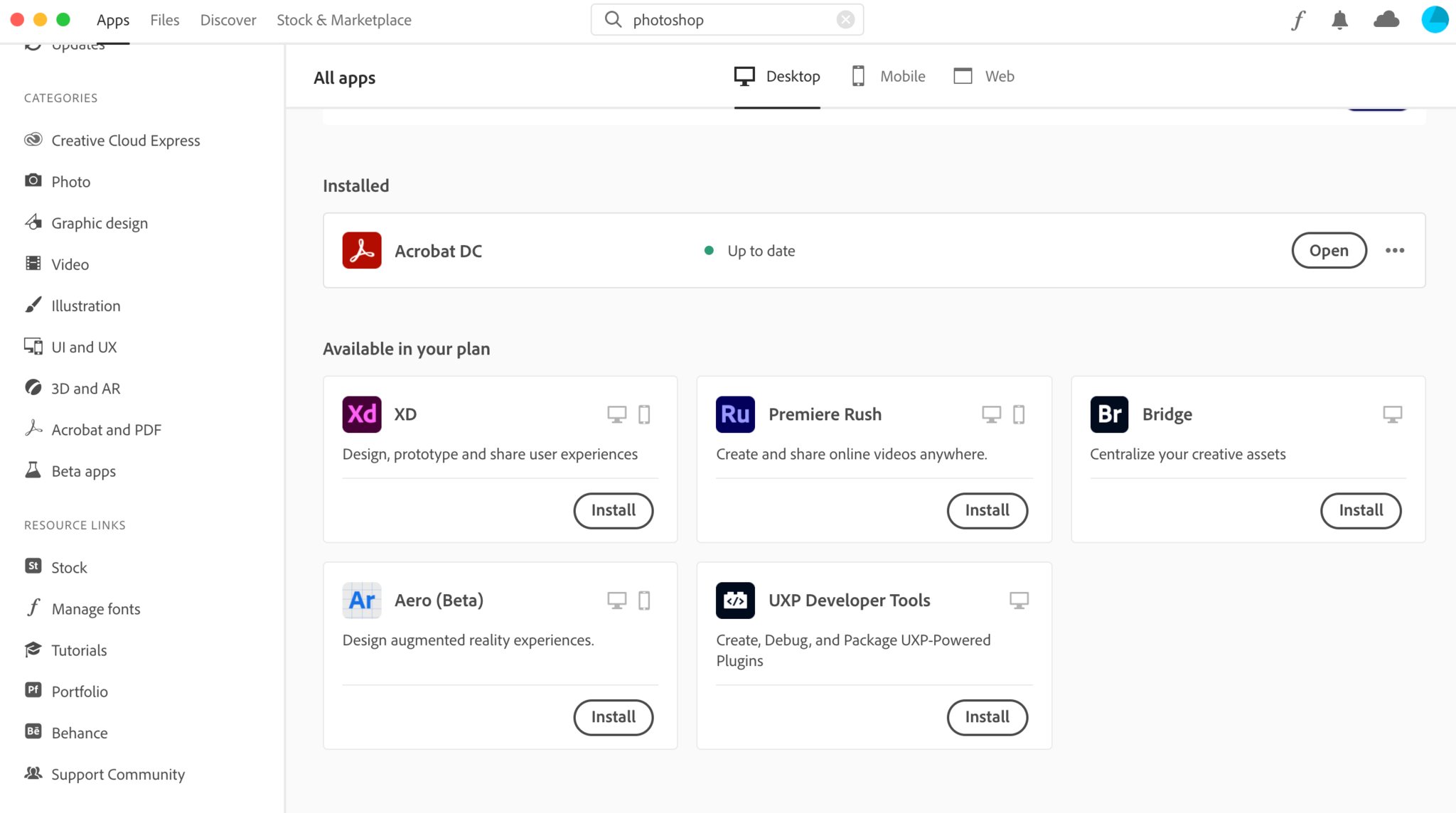Viewport: 1456px width, 813px height.
Task: Click the UXP Developer Tools icon
Action: point(735,599)
